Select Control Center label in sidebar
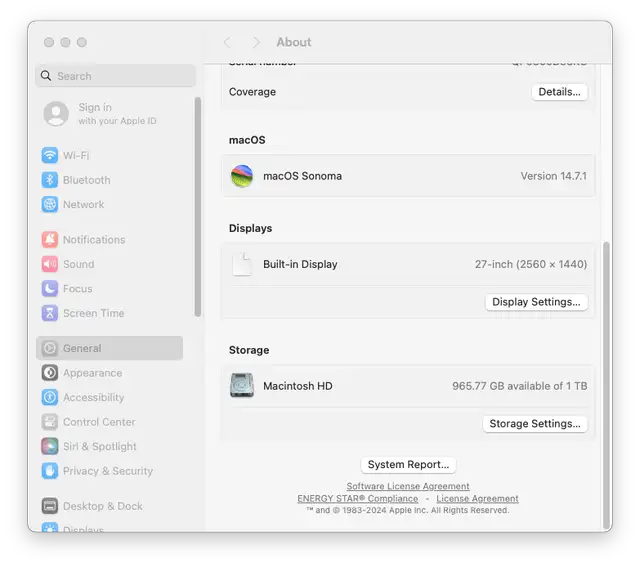This screenshot has height=566, width=640. click(x=99, y=422)
